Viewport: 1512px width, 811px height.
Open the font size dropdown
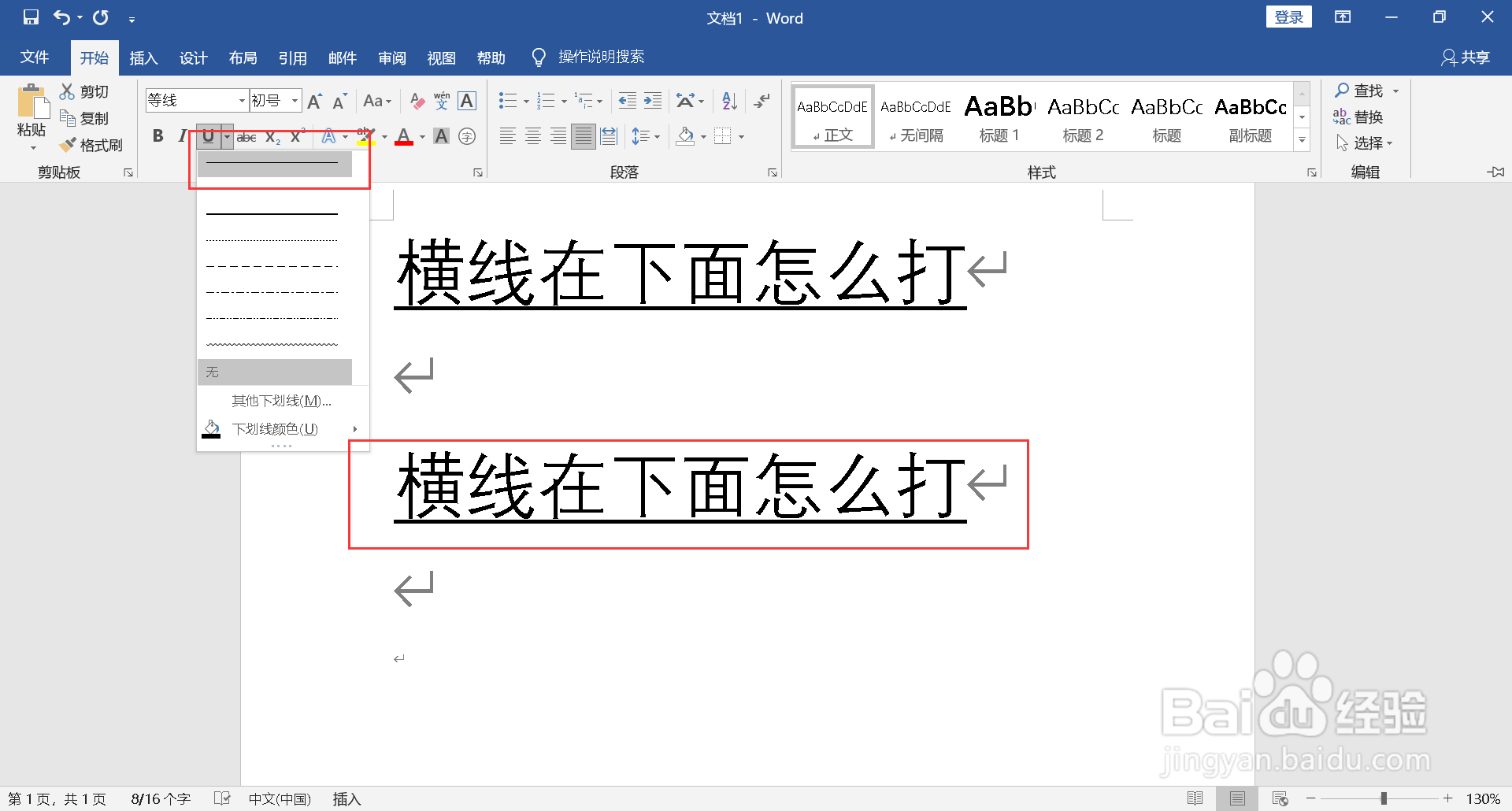(x=292, y=100)
